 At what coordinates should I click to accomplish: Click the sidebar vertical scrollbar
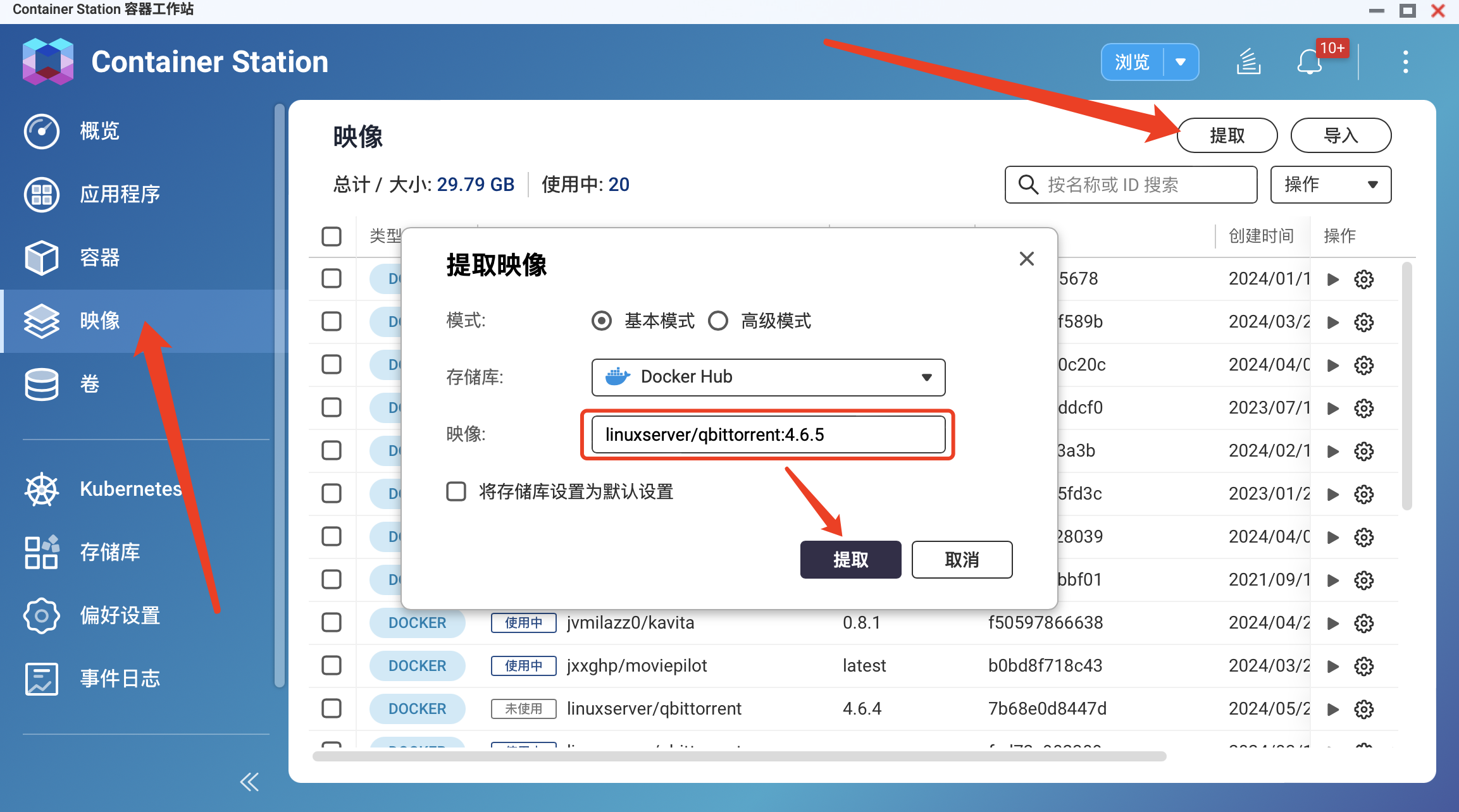tap(280, 395)
